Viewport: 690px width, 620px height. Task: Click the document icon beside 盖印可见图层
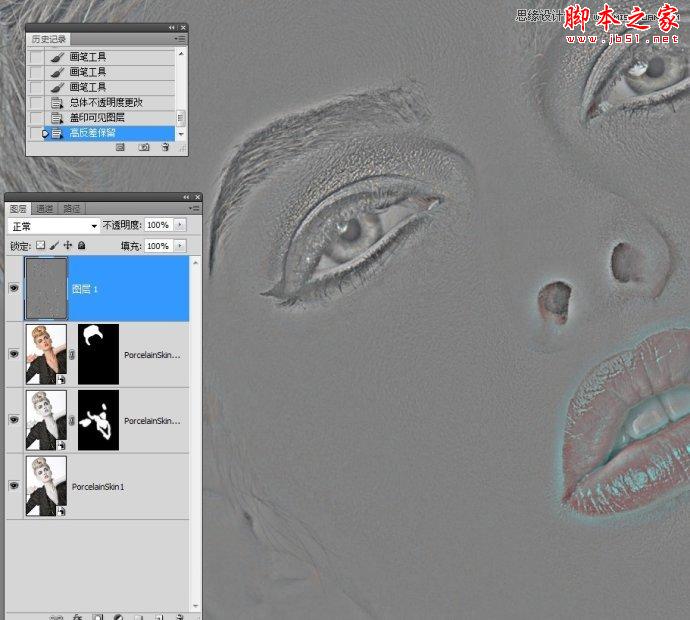pyautogui.click(x=57, y=118)
